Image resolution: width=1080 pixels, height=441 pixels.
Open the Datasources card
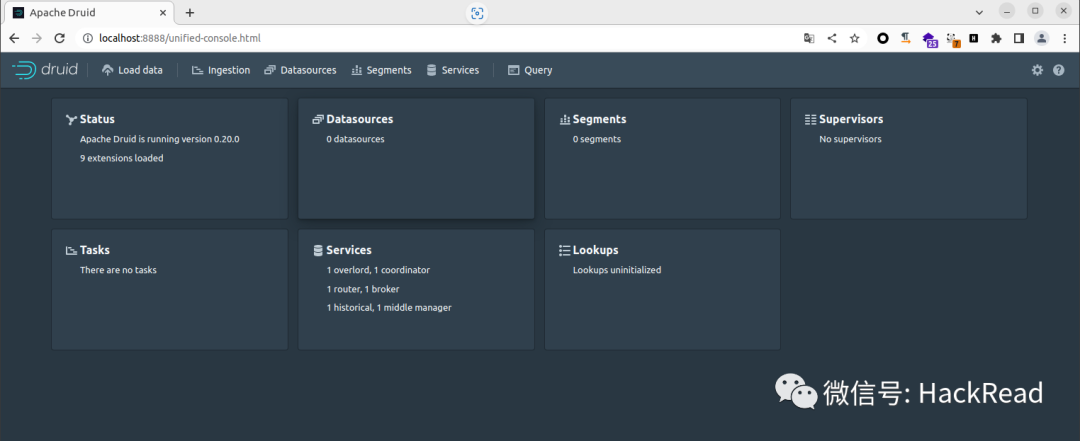pyautogui.click(x=416, y=158)
